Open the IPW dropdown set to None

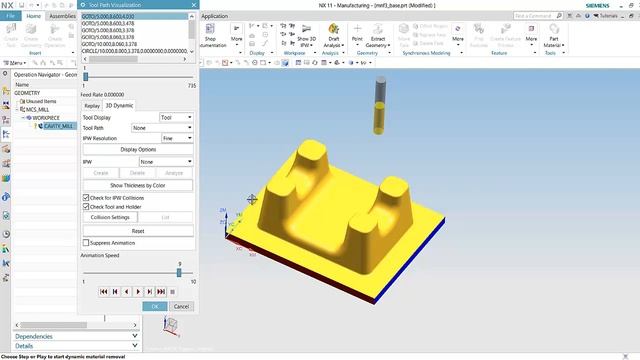(x=166, y=162)
